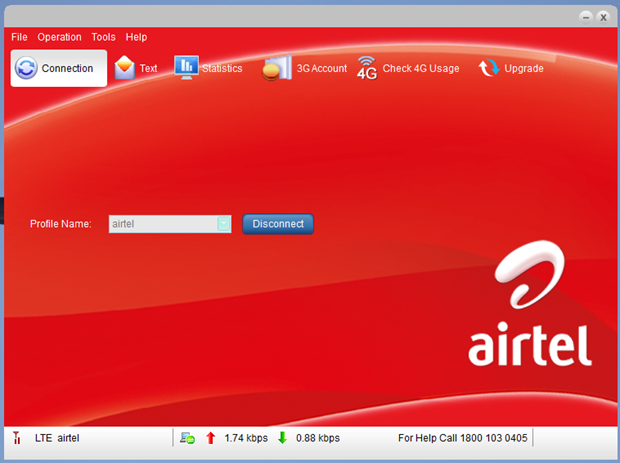Click the red upload arrow icon

210,438
